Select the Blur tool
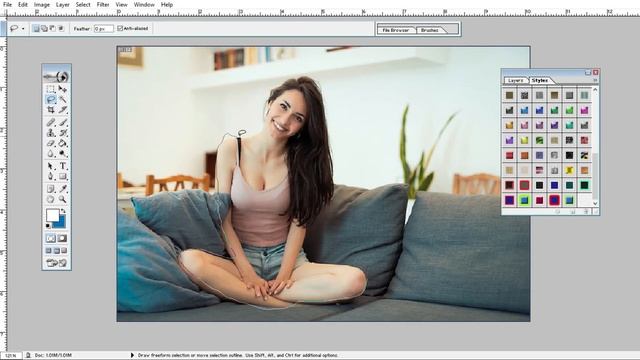Screen dimensions: 640x360 coord(51,154)
